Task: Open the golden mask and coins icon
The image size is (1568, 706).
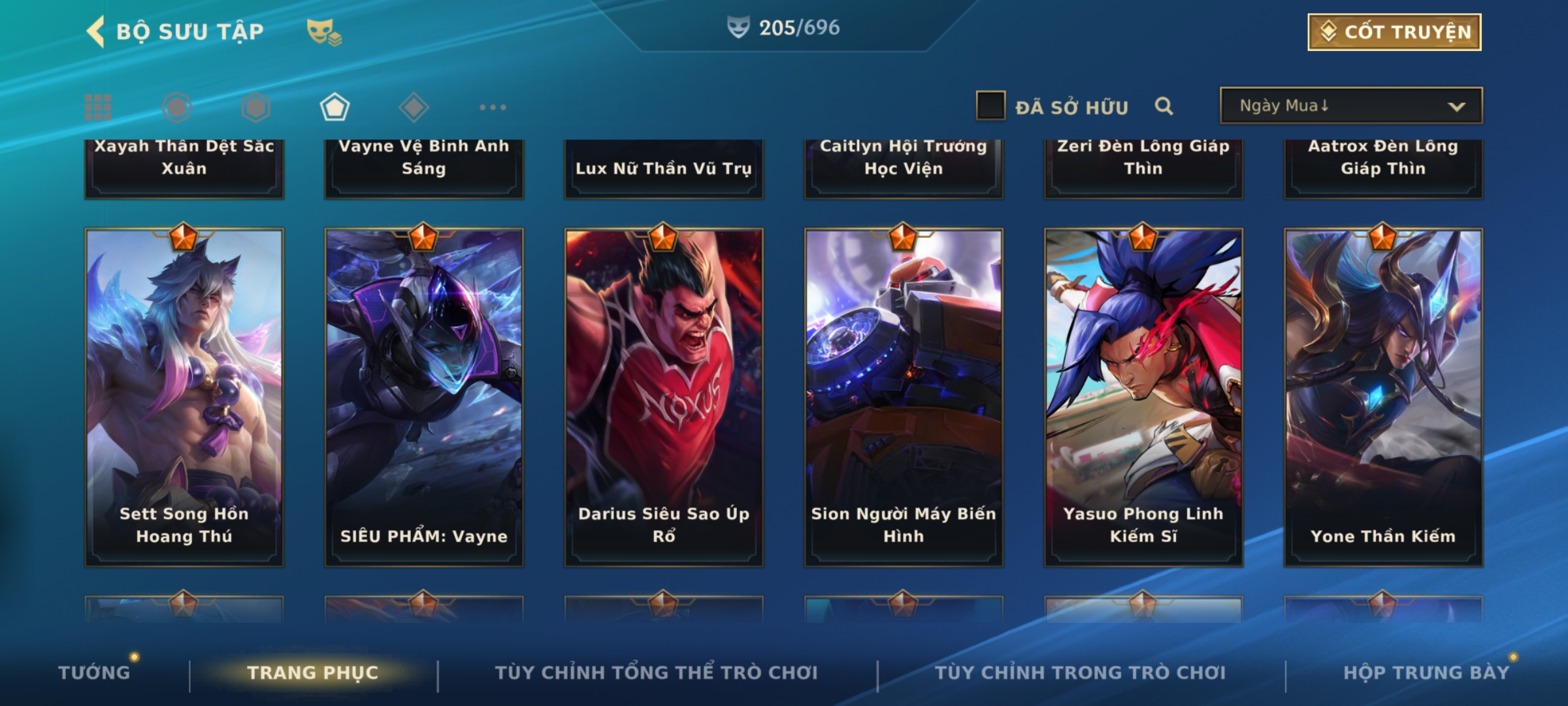Action: (x=324, y=32)
